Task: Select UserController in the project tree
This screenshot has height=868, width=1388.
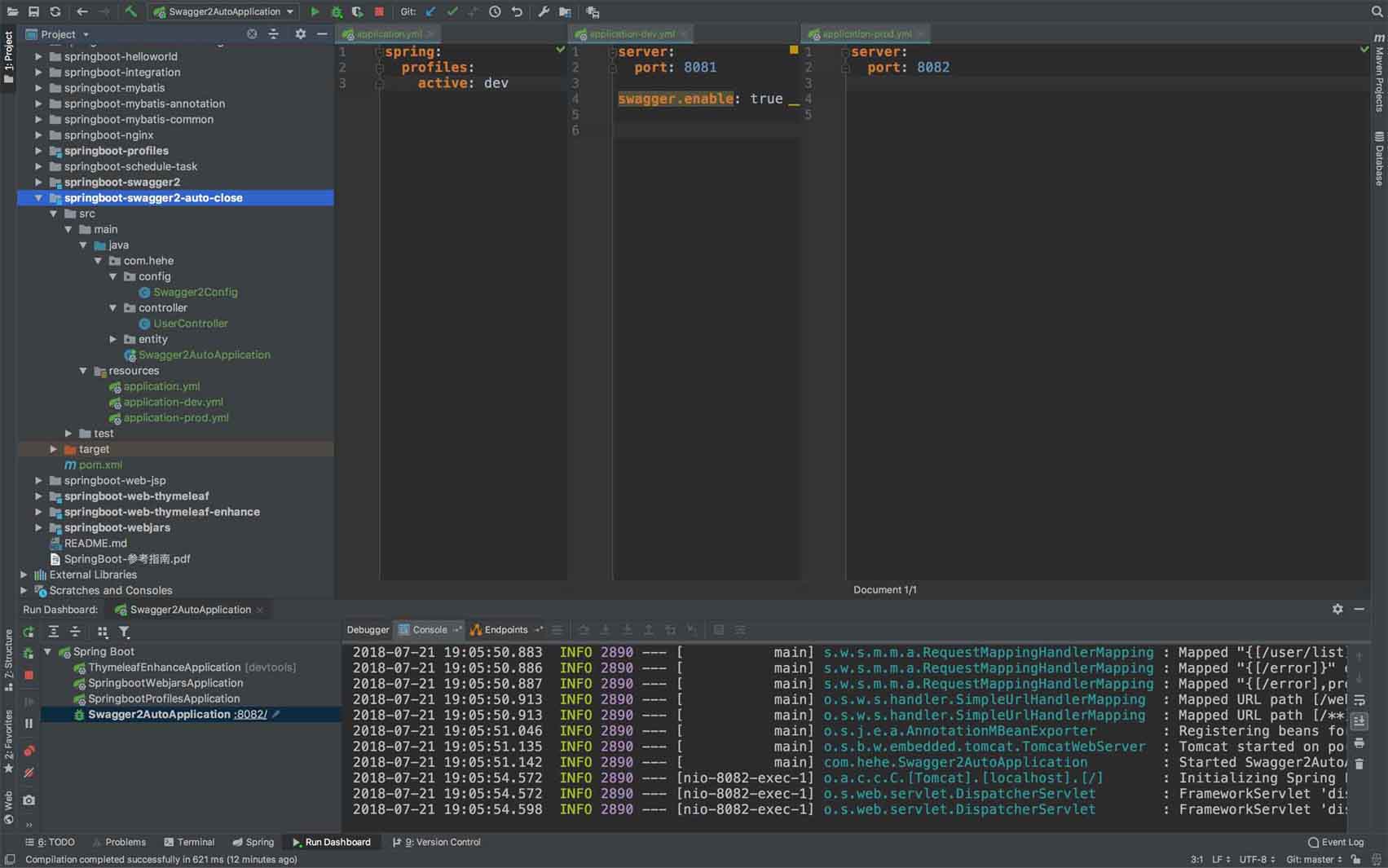Action: click(191, 324)
